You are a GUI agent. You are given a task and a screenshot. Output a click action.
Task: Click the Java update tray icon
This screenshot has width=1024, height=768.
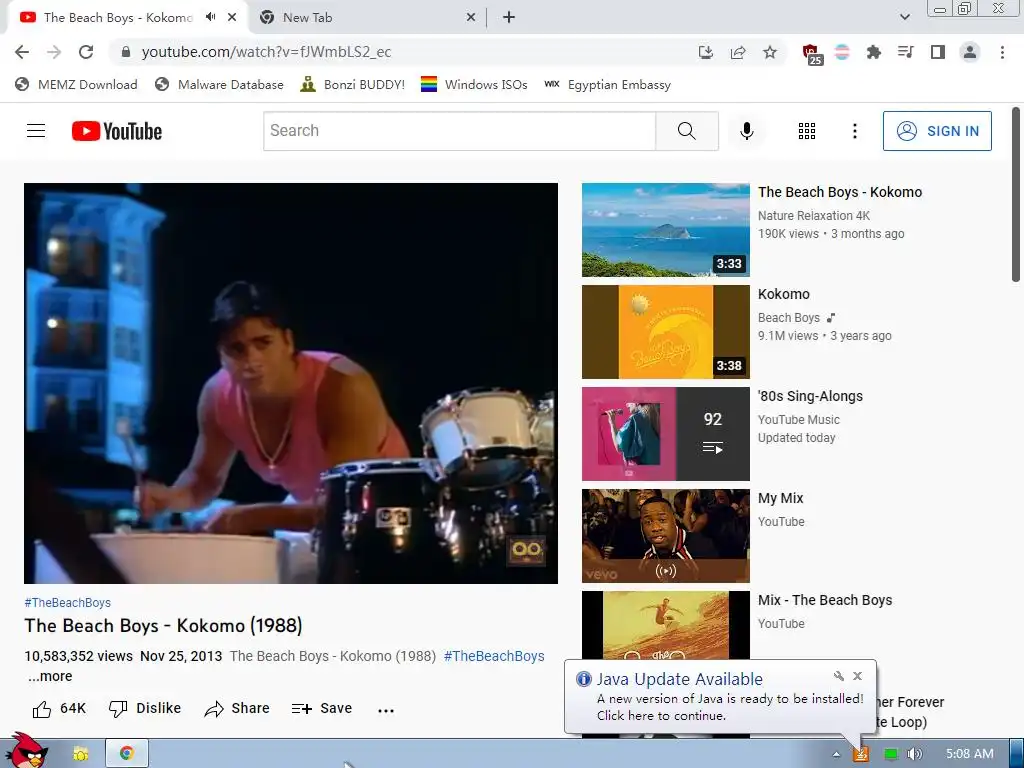coord(861,754)
